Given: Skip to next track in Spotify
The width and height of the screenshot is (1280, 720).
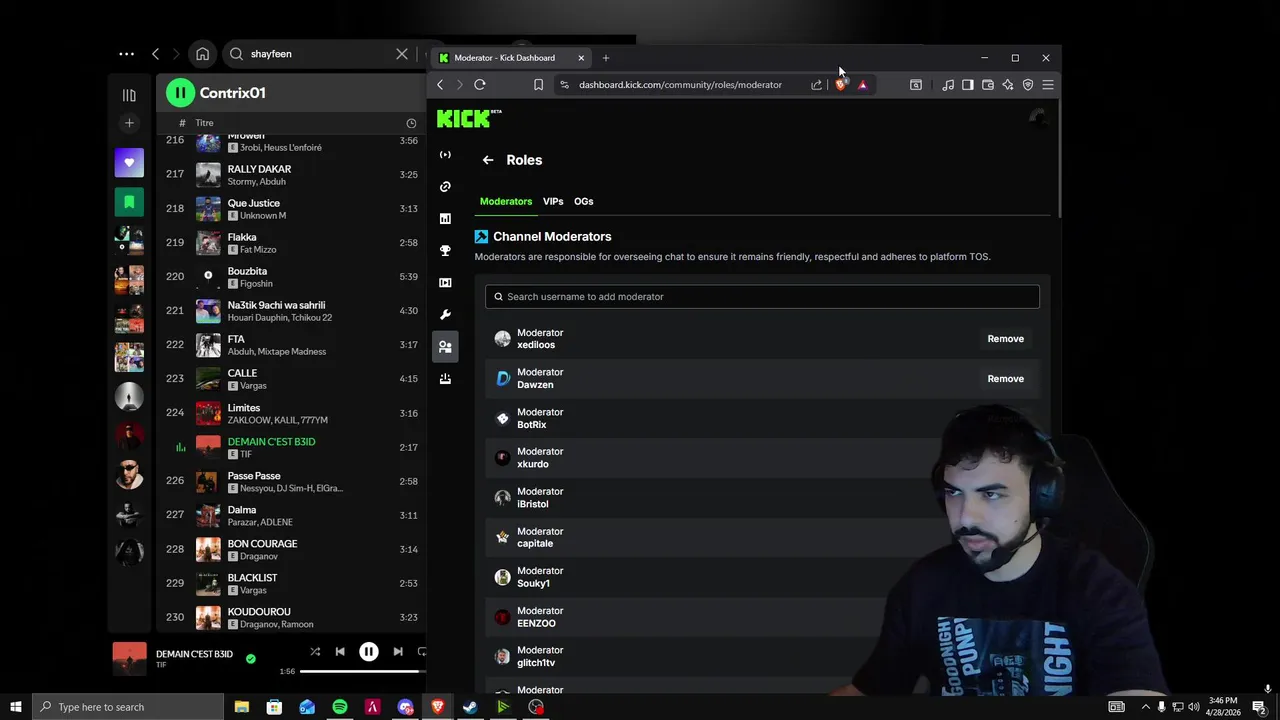Looking at the screenshot, I should [398, 652].
